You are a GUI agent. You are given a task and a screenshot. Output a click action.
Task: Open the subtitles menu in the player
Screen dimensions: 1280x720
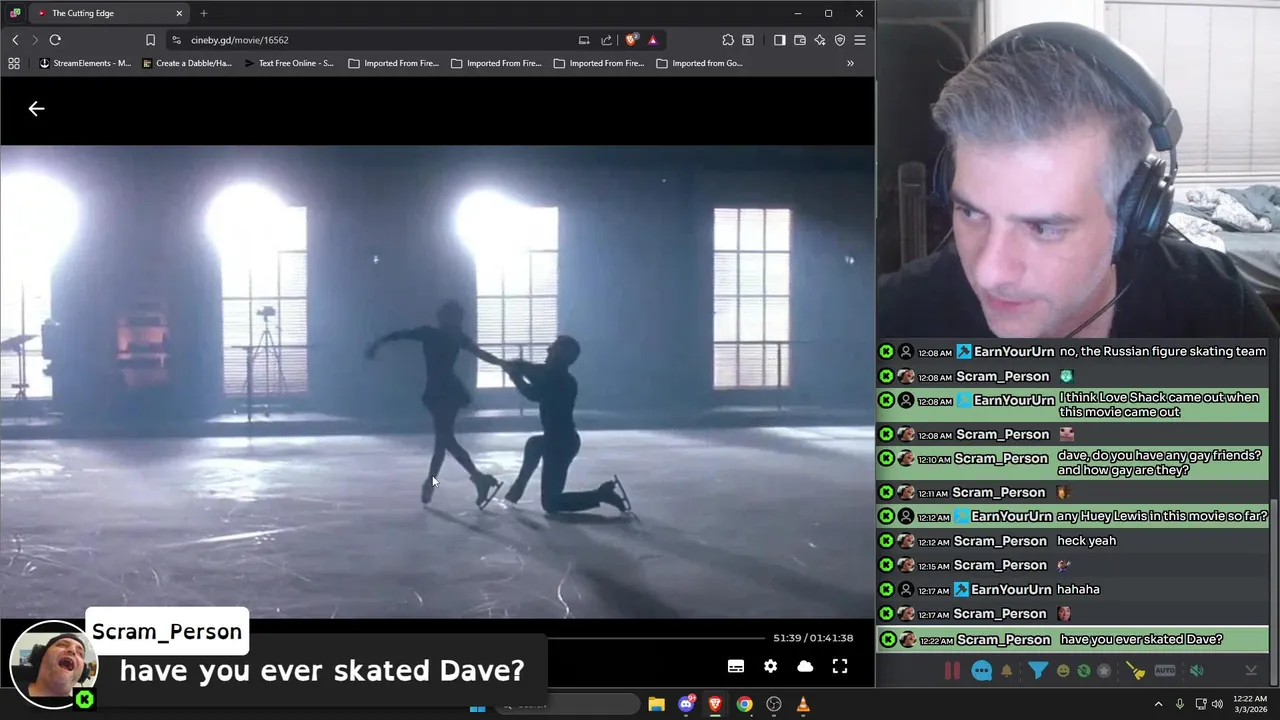tap(736, 666)
